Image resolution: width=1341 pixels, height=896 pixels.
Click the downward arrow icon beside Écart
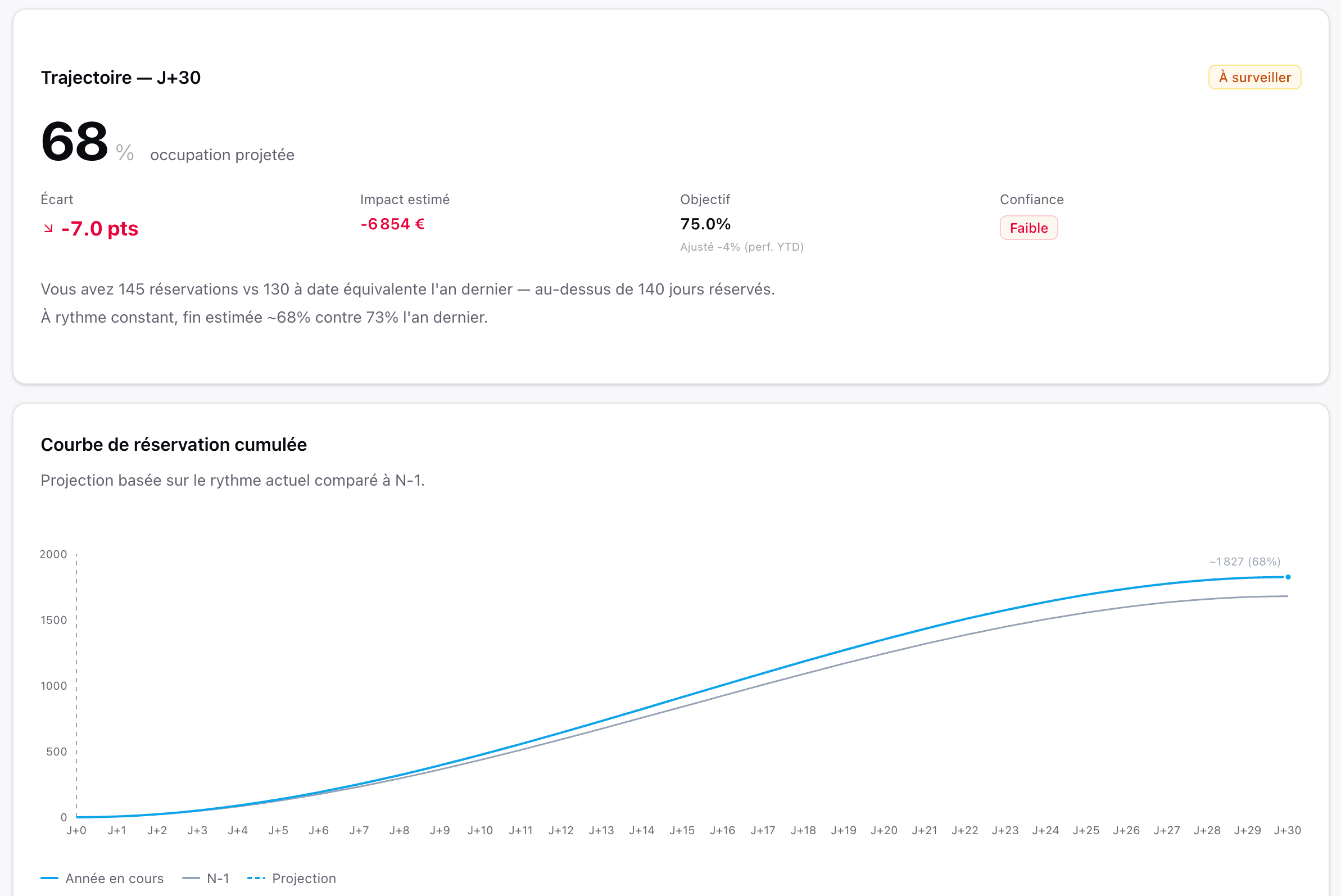tap(48, 229)
